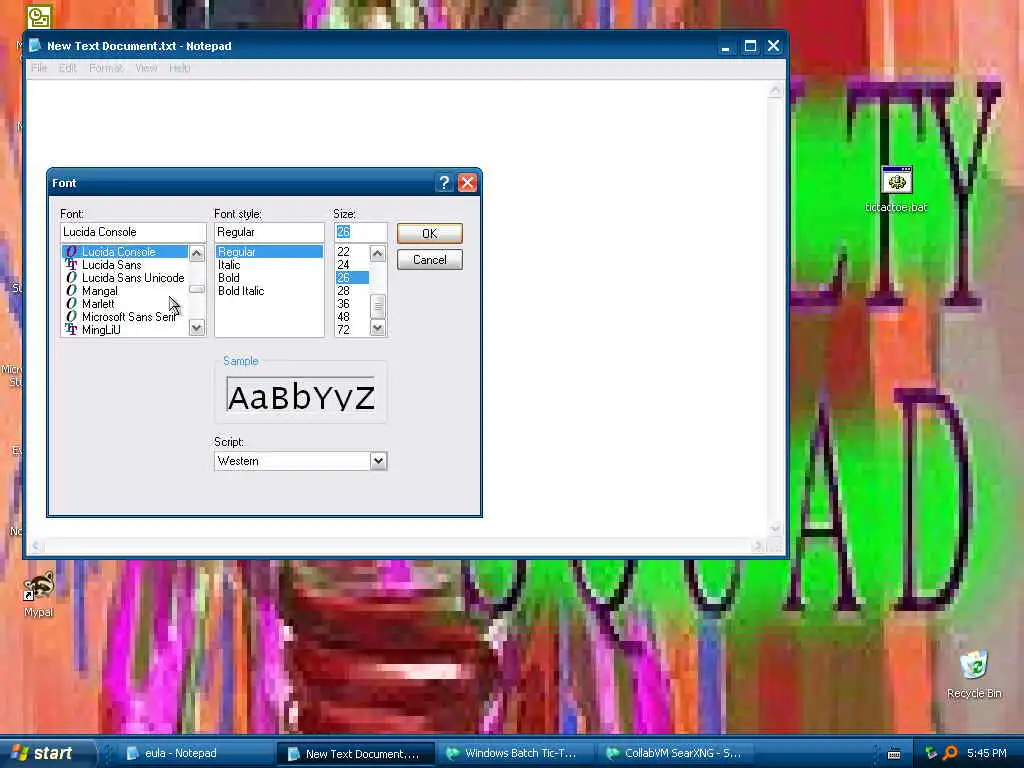Open the Notepad Format menu
Screen dimensions: 1024x768
coord(106,68)
